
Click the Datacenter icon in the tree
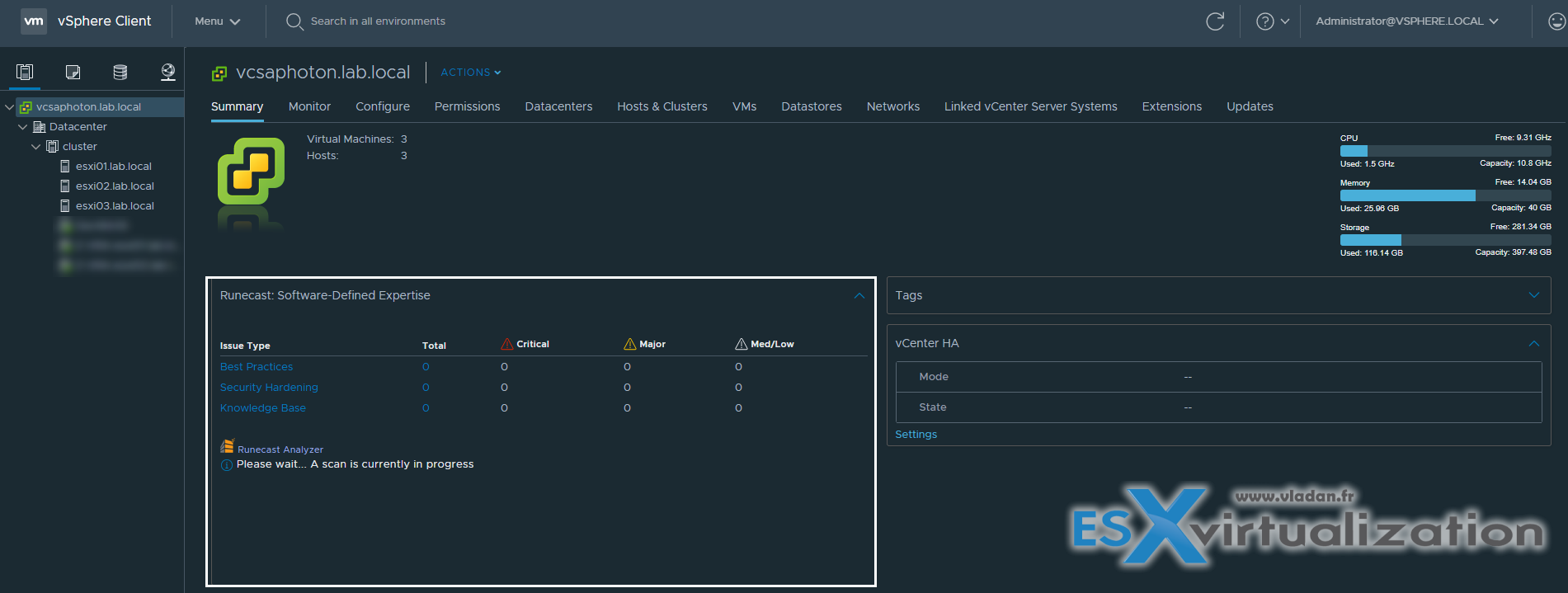[x=39, y=126]
